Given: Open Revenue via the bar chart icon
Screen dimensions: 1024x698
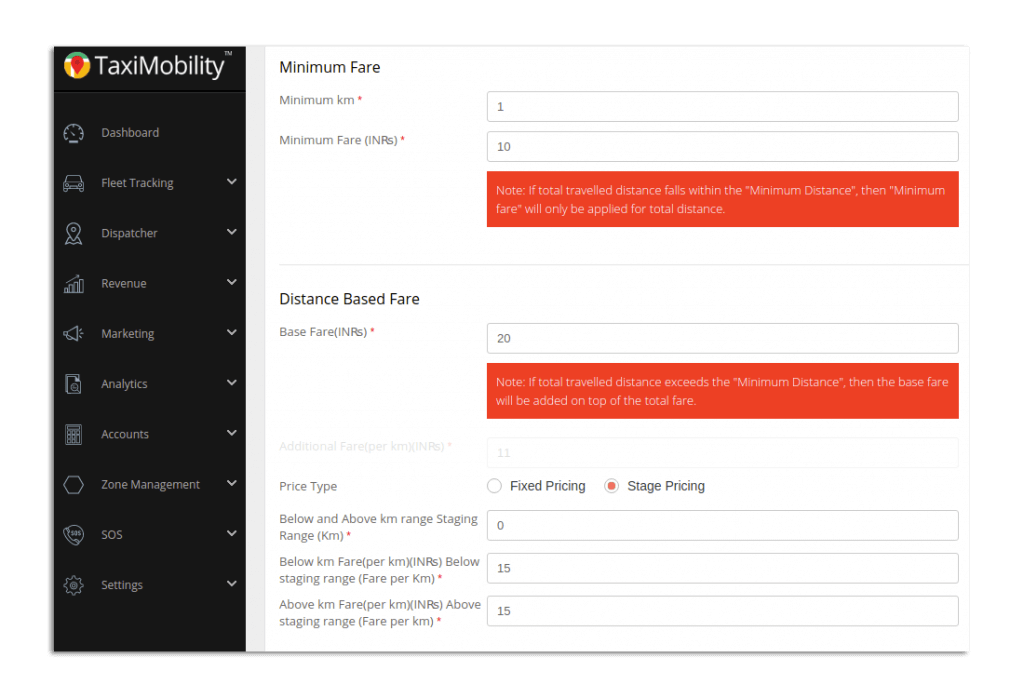Looking at the screenshot, I should [73, 283].
